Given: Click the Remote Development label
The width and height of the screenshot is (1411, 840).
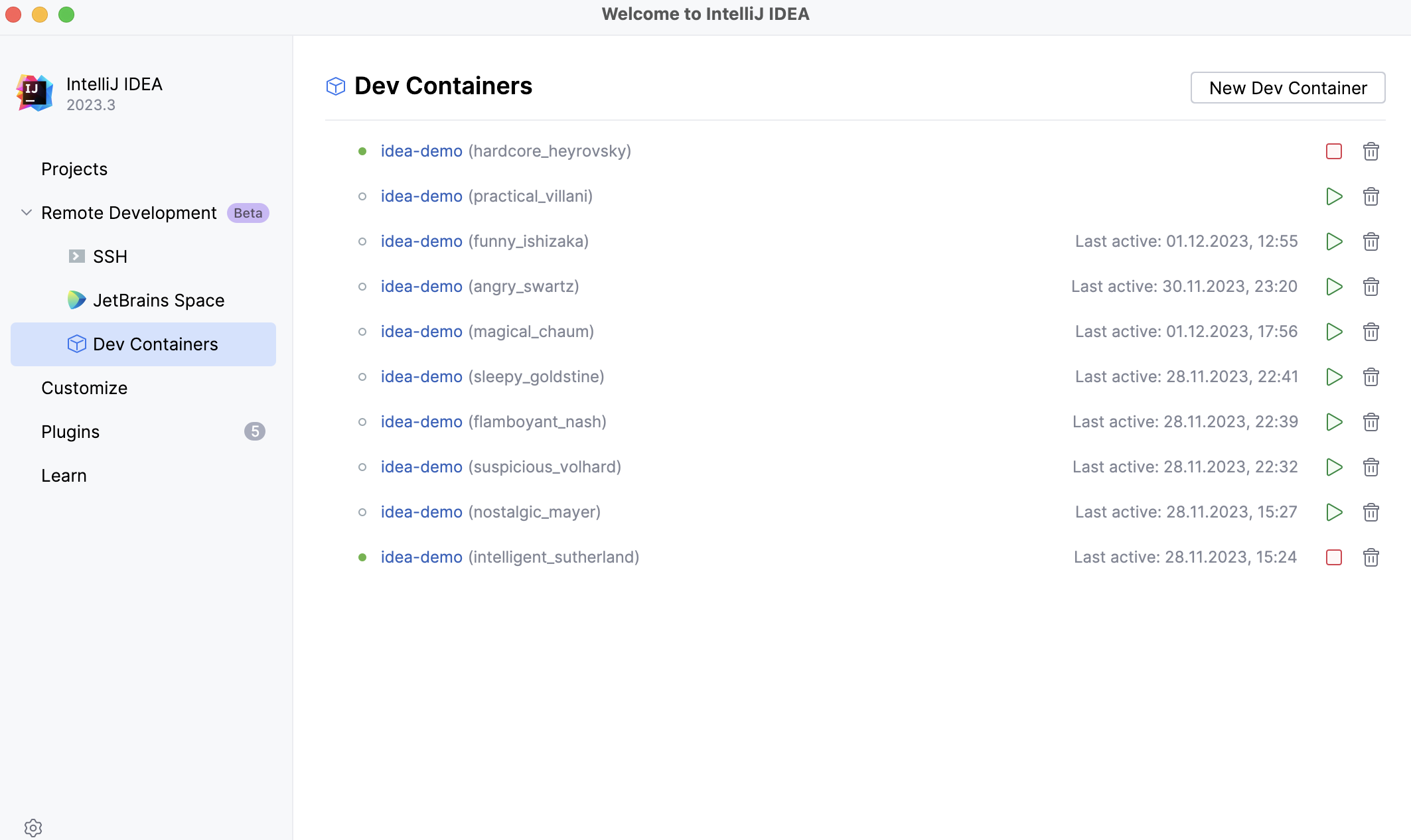Looking at the screenshot, I should (x=129, y=213).
